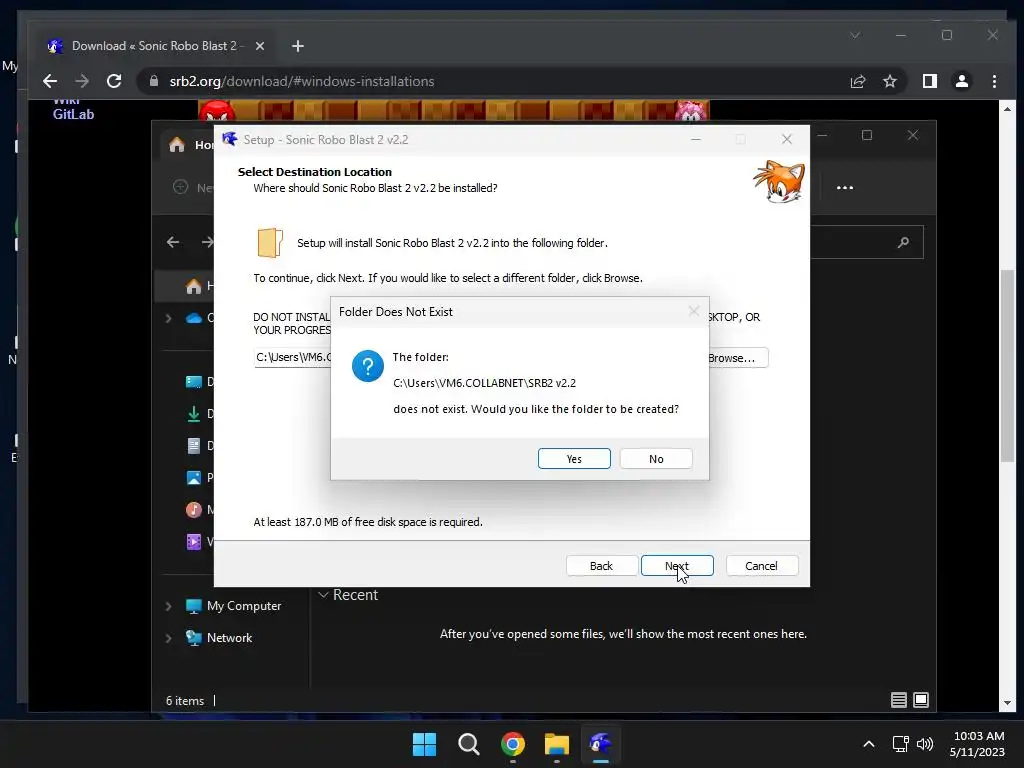Go back in Chrome browser

(50, 81)
